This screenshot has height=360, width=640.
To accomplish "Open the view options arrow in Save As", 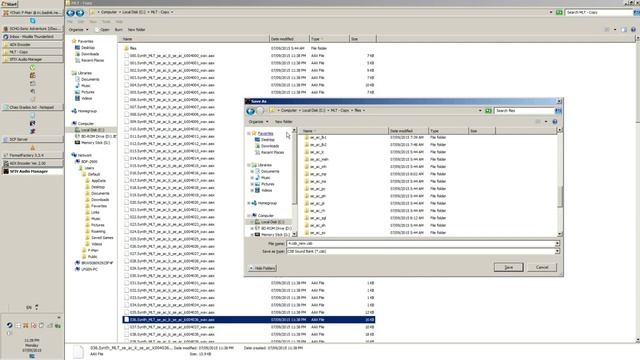I will click(x=546, y=122).
